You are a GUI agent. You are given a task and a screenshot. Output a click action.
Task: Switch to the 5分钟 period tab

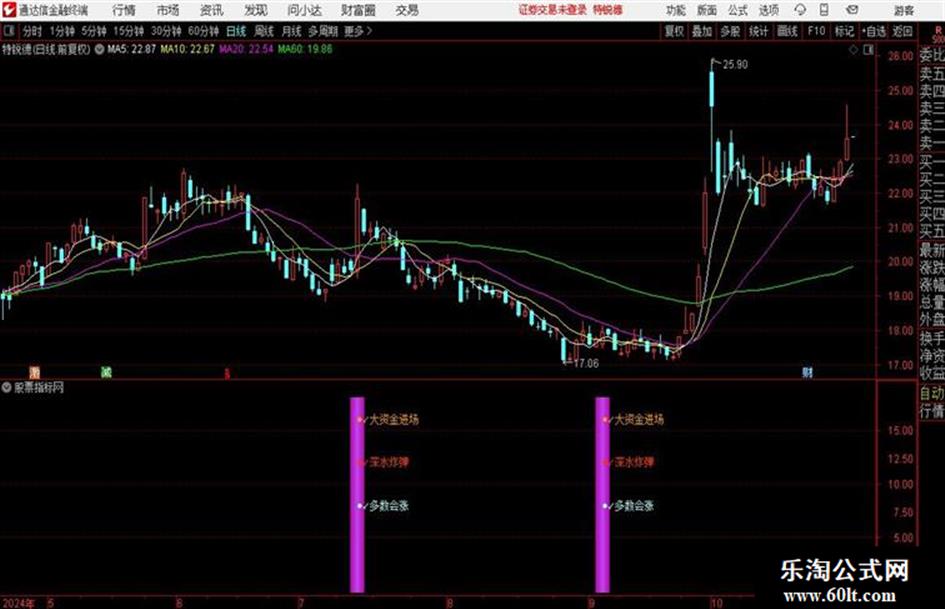click(x=94, y=31)
